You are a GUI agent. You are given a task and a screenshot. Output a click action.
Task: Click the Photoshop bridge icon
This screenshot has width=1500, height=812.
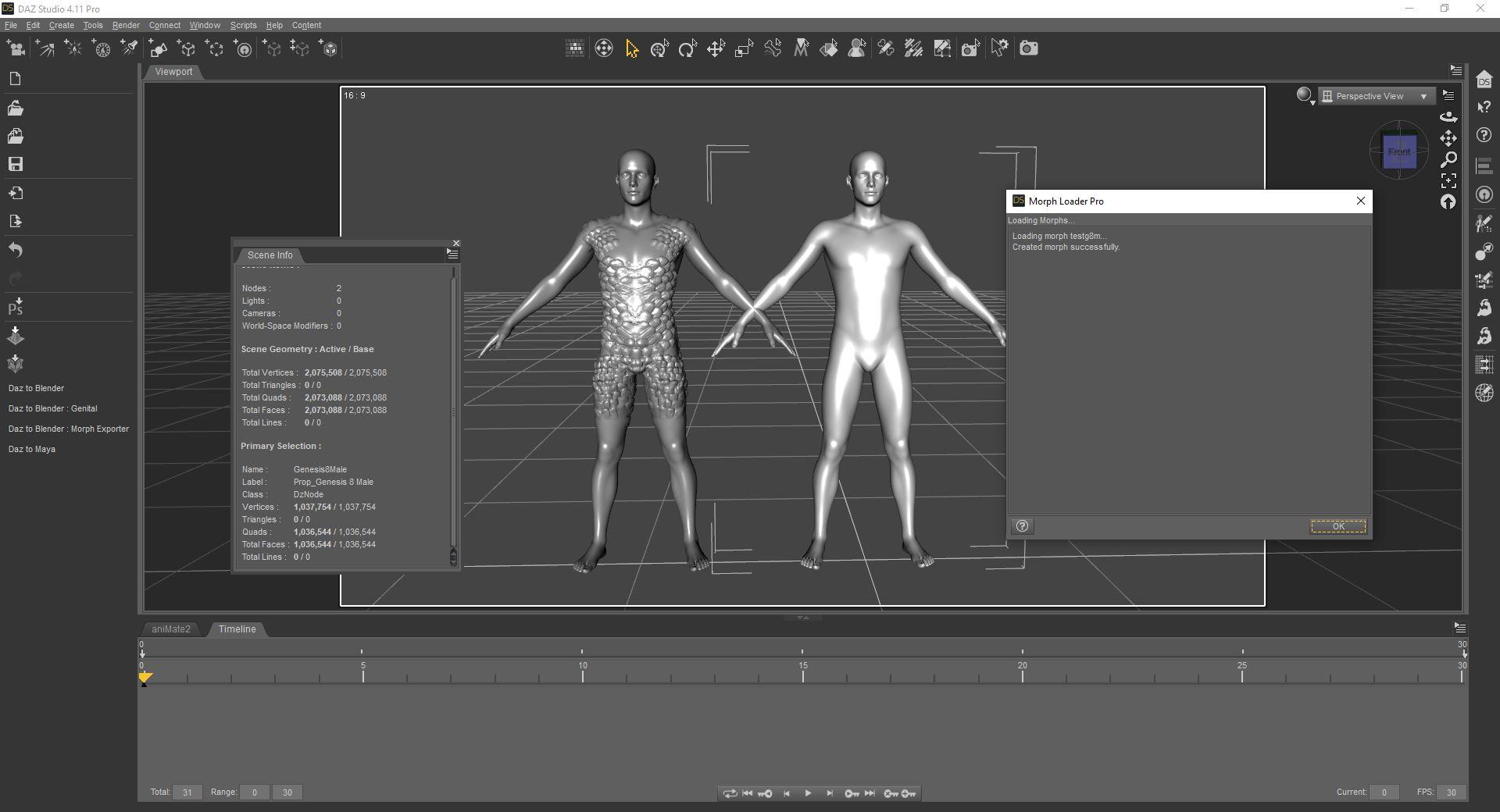15,307
